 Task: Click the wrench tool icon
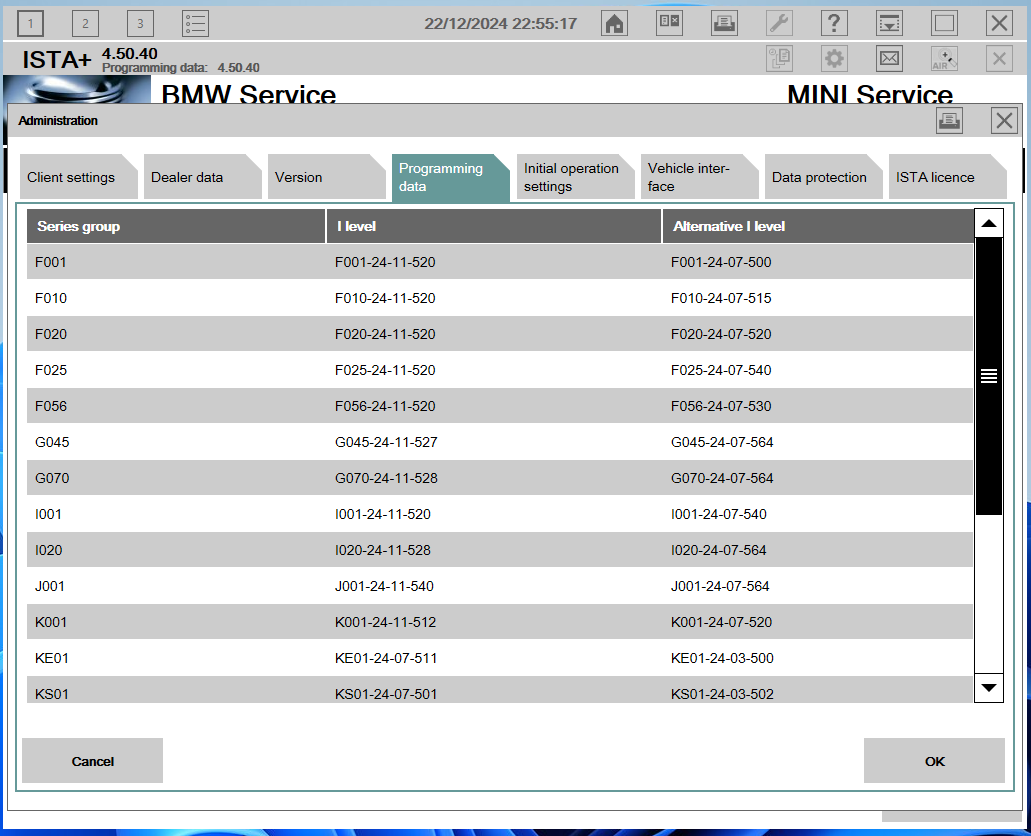(779, 24)
